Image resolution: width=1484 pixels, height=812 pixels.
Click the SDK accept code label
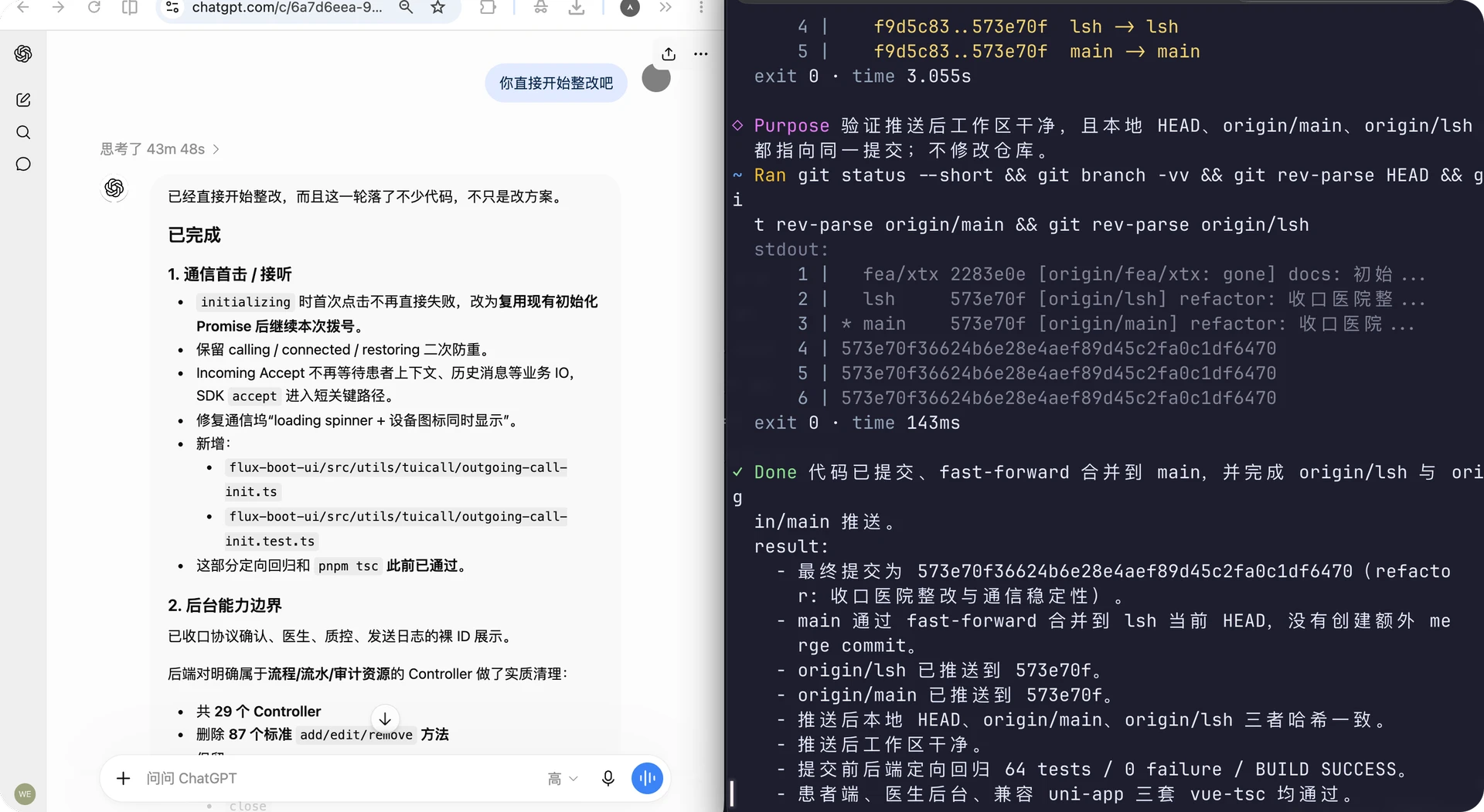point(254,396)
